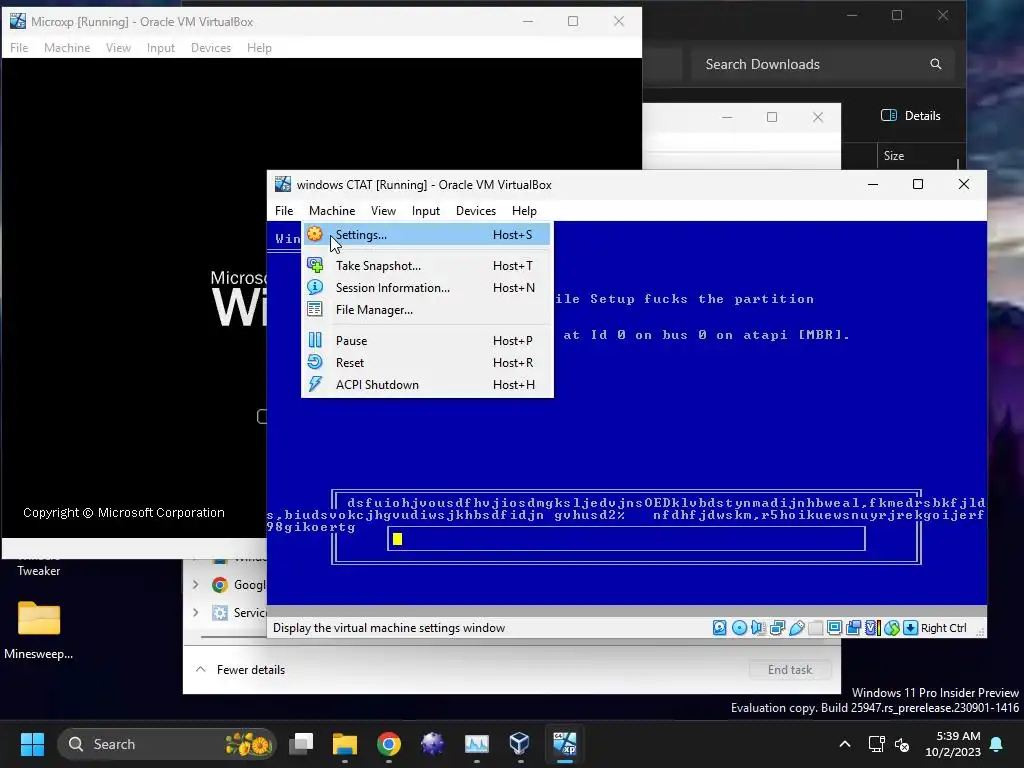The image size is (1024, 768).
Task: Select Minesweeper folder on desktop
Action: (x=39, y=629)
